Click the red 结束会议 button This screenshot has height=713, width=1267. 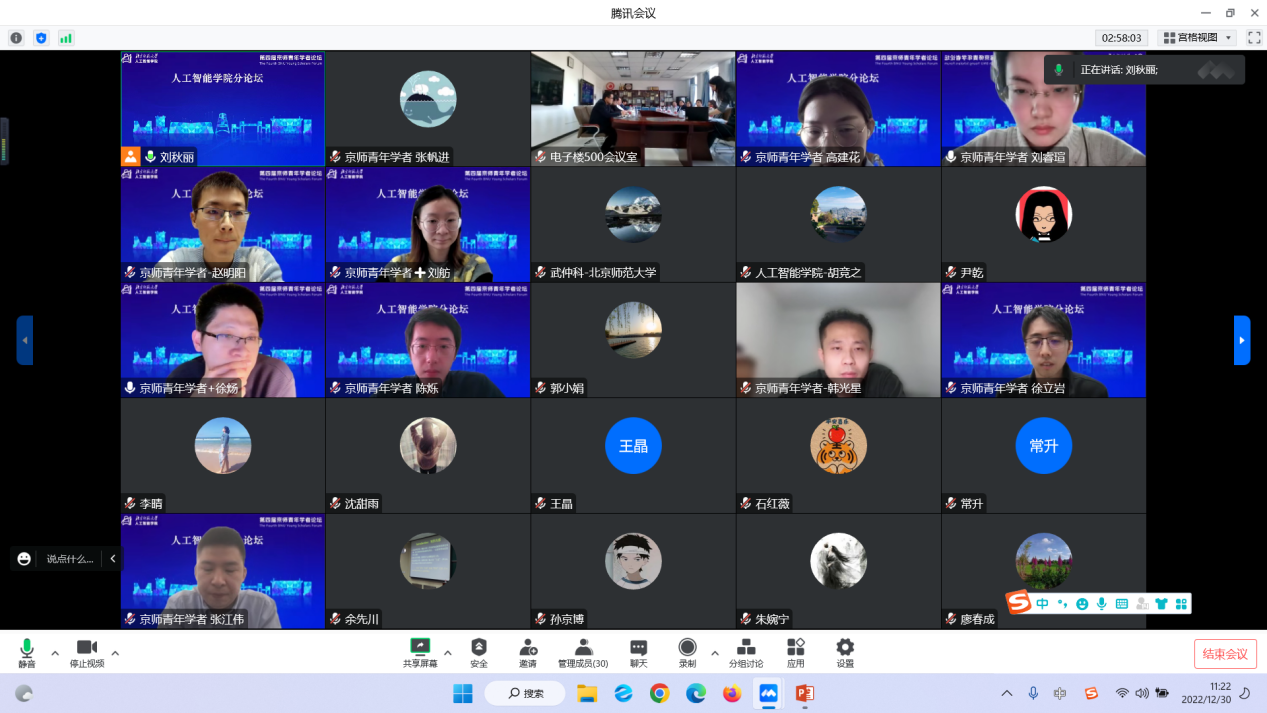pos(1225,654)
